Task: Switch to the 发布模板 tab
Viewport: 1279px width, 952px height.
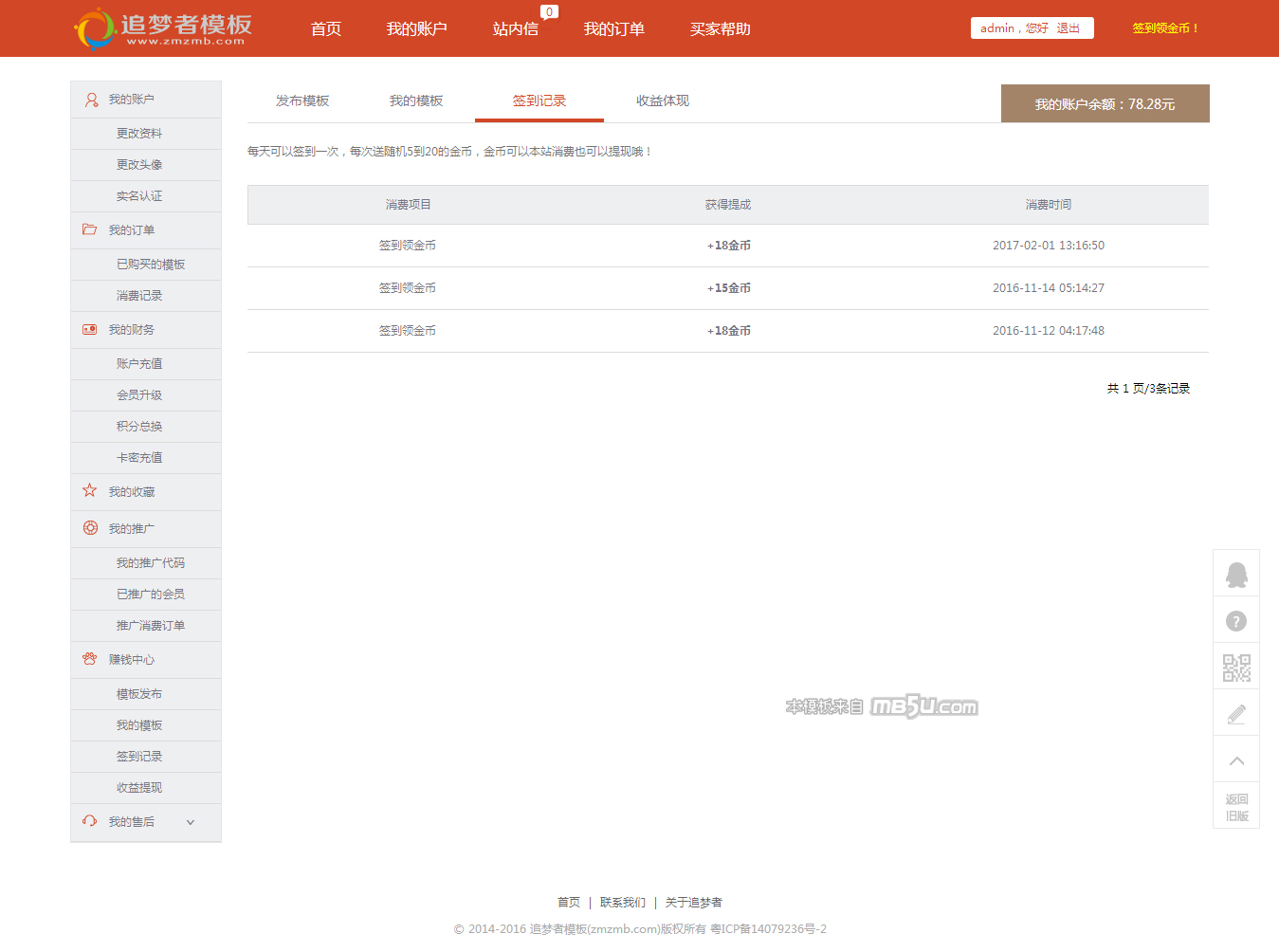Action: [302, 101]
